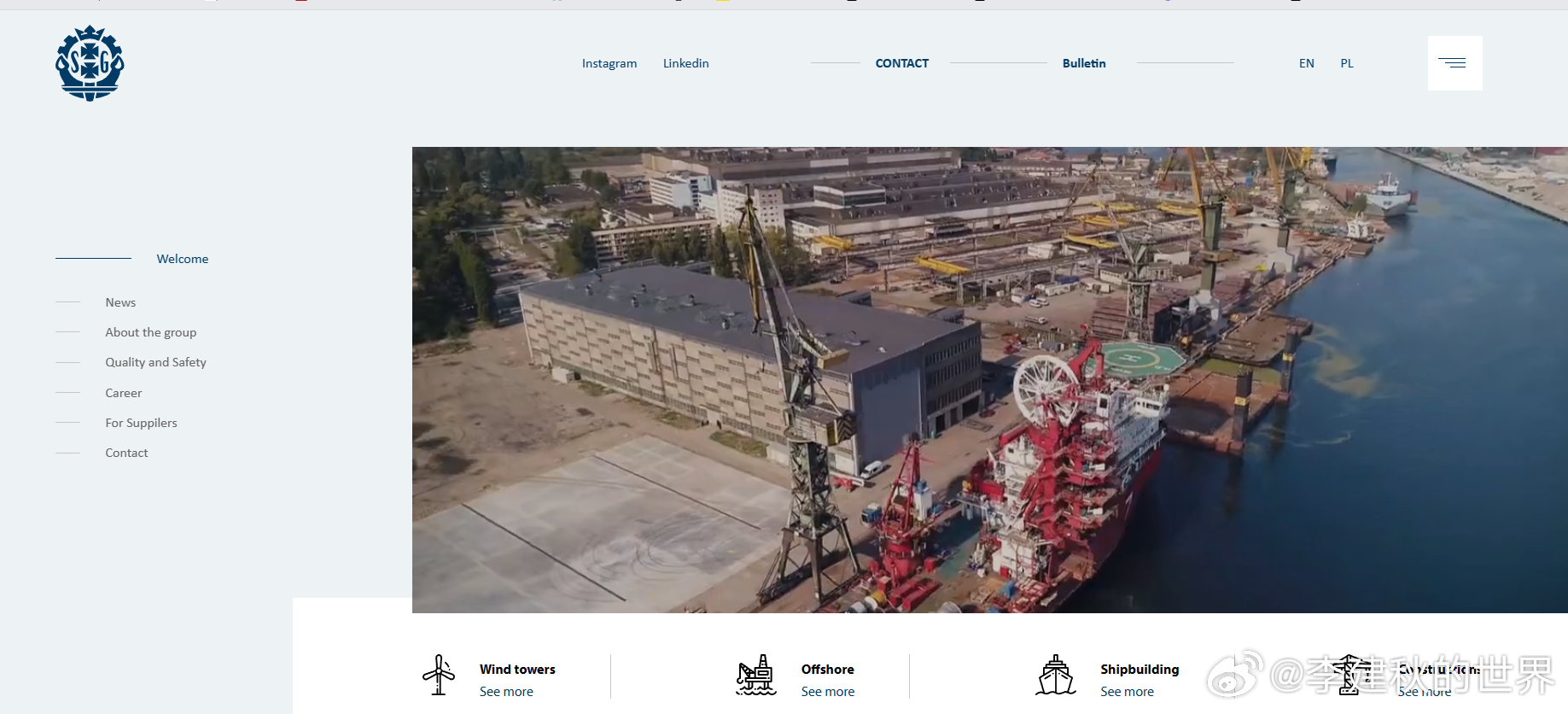Click See more under Shipbuilding
Image resolution: width=1568 pixels, height=714 pixels.
point(1127,692)
